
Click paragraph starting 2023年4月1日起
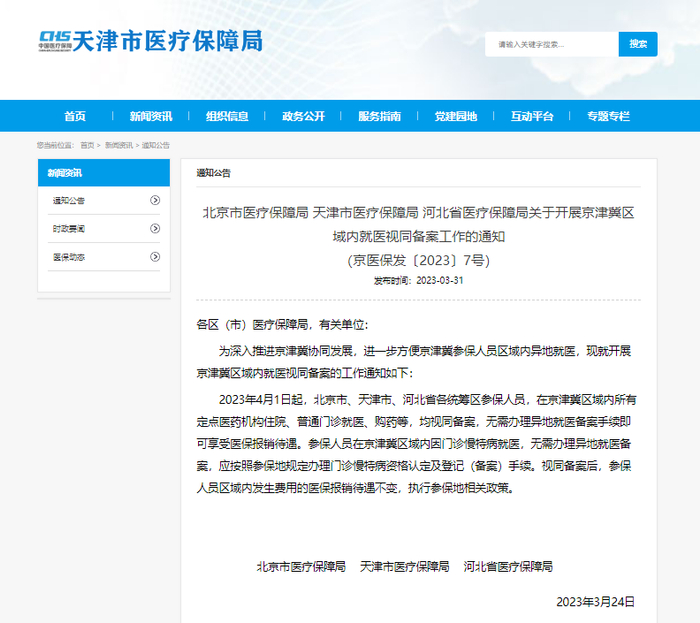416,444
